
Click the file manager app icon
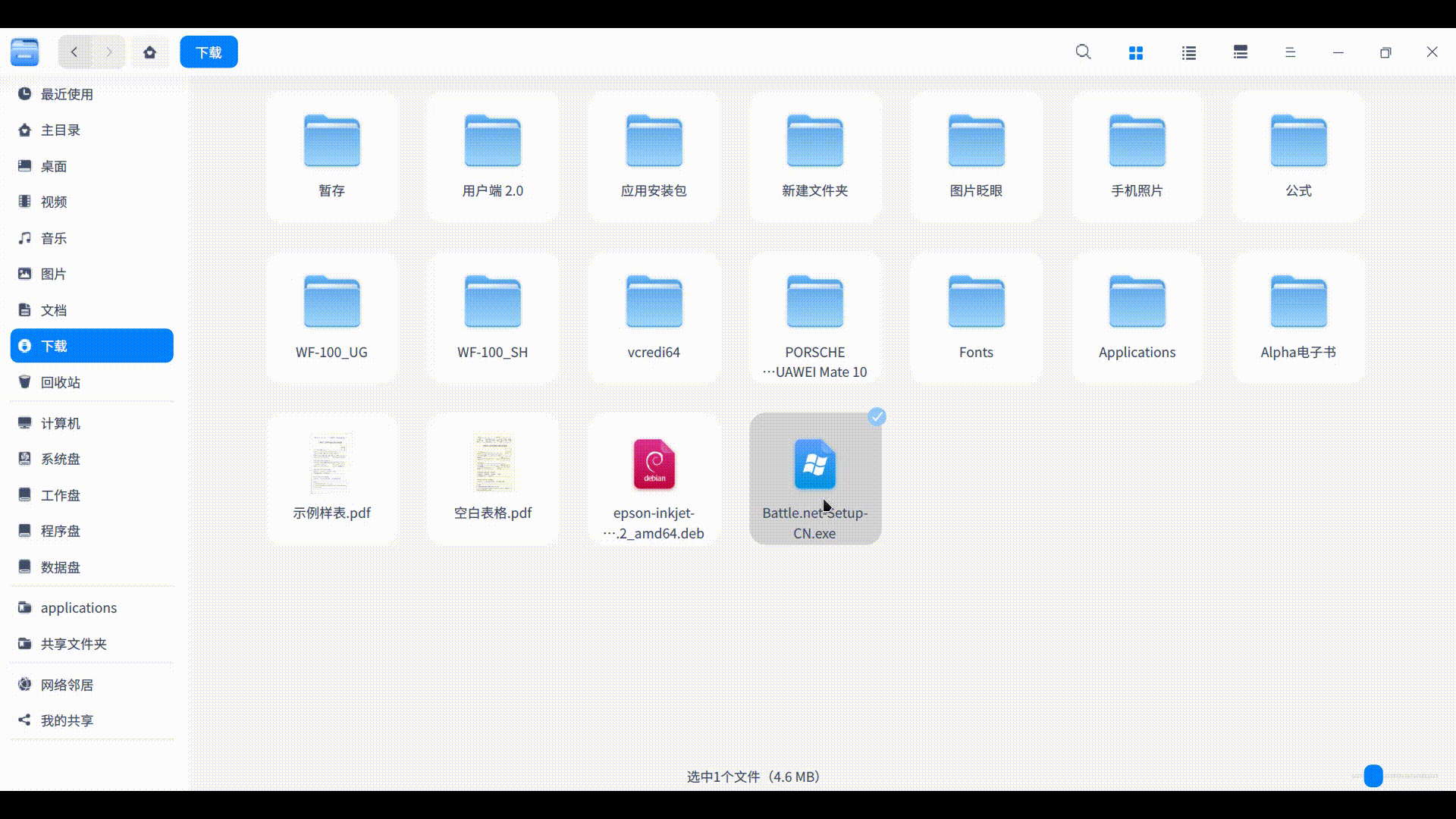pos(24,52)
